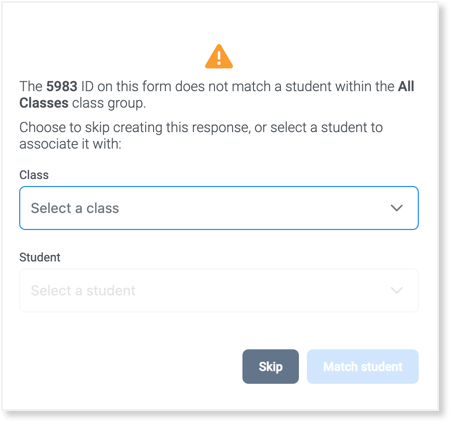Click the 'Select a student' placeholder text
Image resolution: width=450 pixels, height=422 pixels.
pyautogui.click(x=83, y=291)
